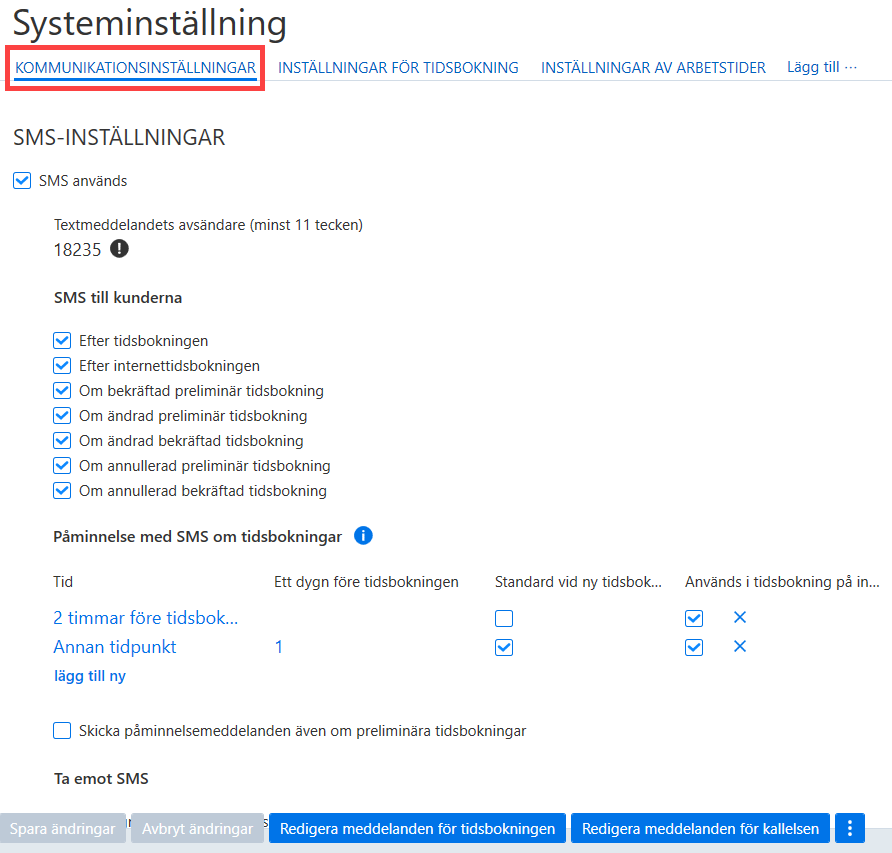The height and width of the screenshot is (853, 892).
Task: Click Spara ändringar button
Action: pyautogui.click(x=63, y=829)
